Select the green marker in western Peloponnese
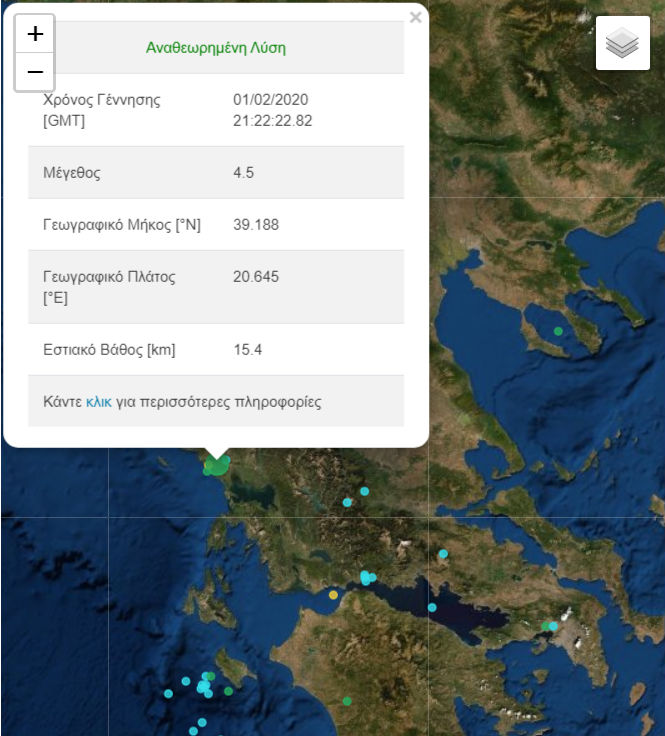The height and width of the screenshot is (736, 665). pos(347,701)
